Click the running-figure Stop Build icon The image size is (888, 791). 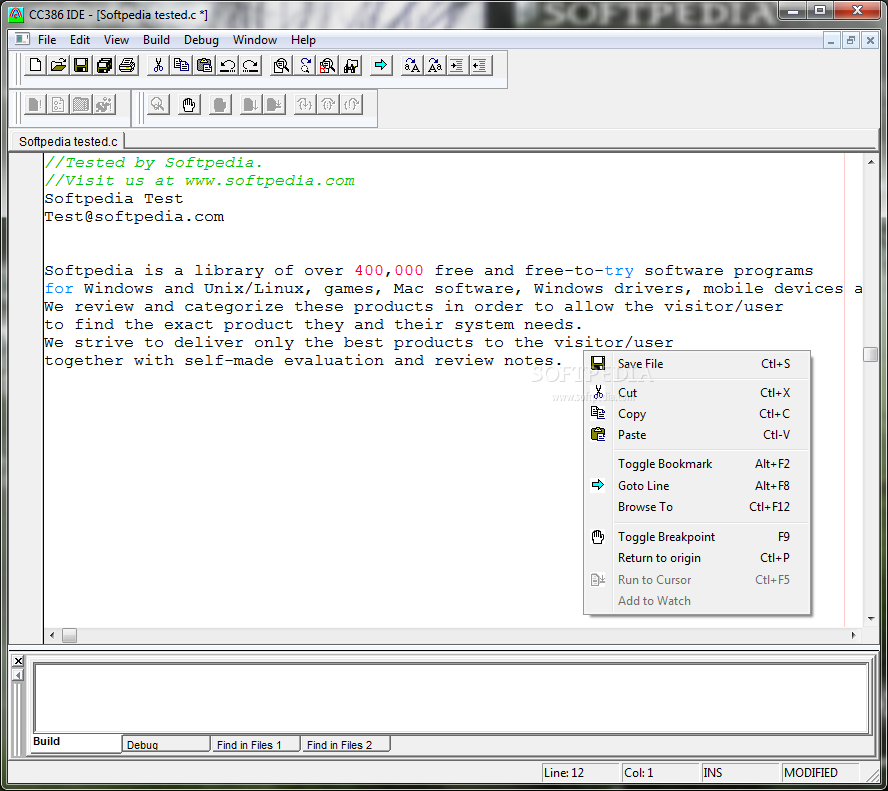(x=104, y=105)
